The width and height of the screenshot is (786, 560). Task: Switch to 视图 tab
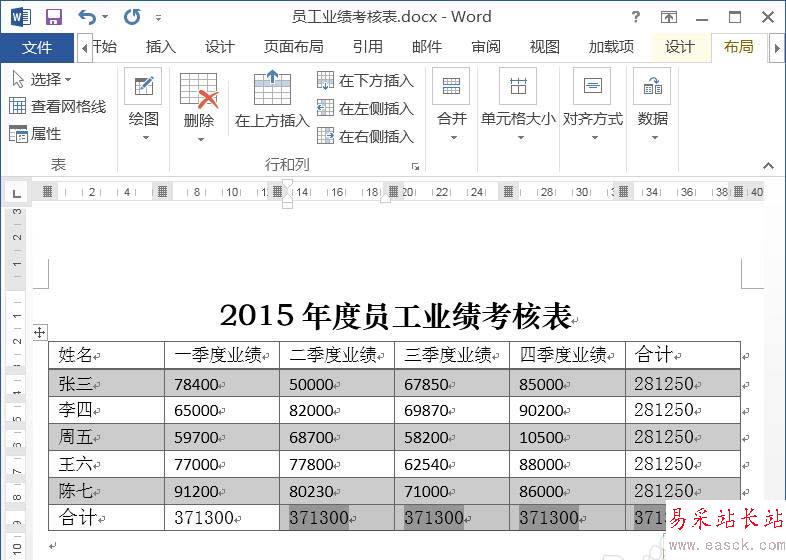pyautogui.click(x=544, y=47)
